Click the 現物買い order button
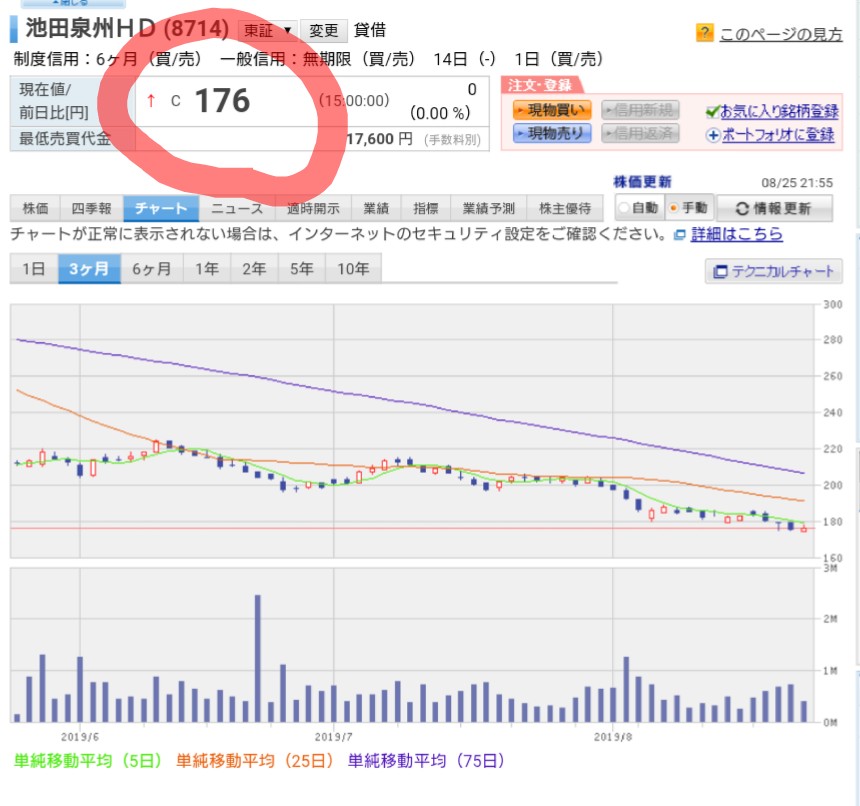 point(552,110)
